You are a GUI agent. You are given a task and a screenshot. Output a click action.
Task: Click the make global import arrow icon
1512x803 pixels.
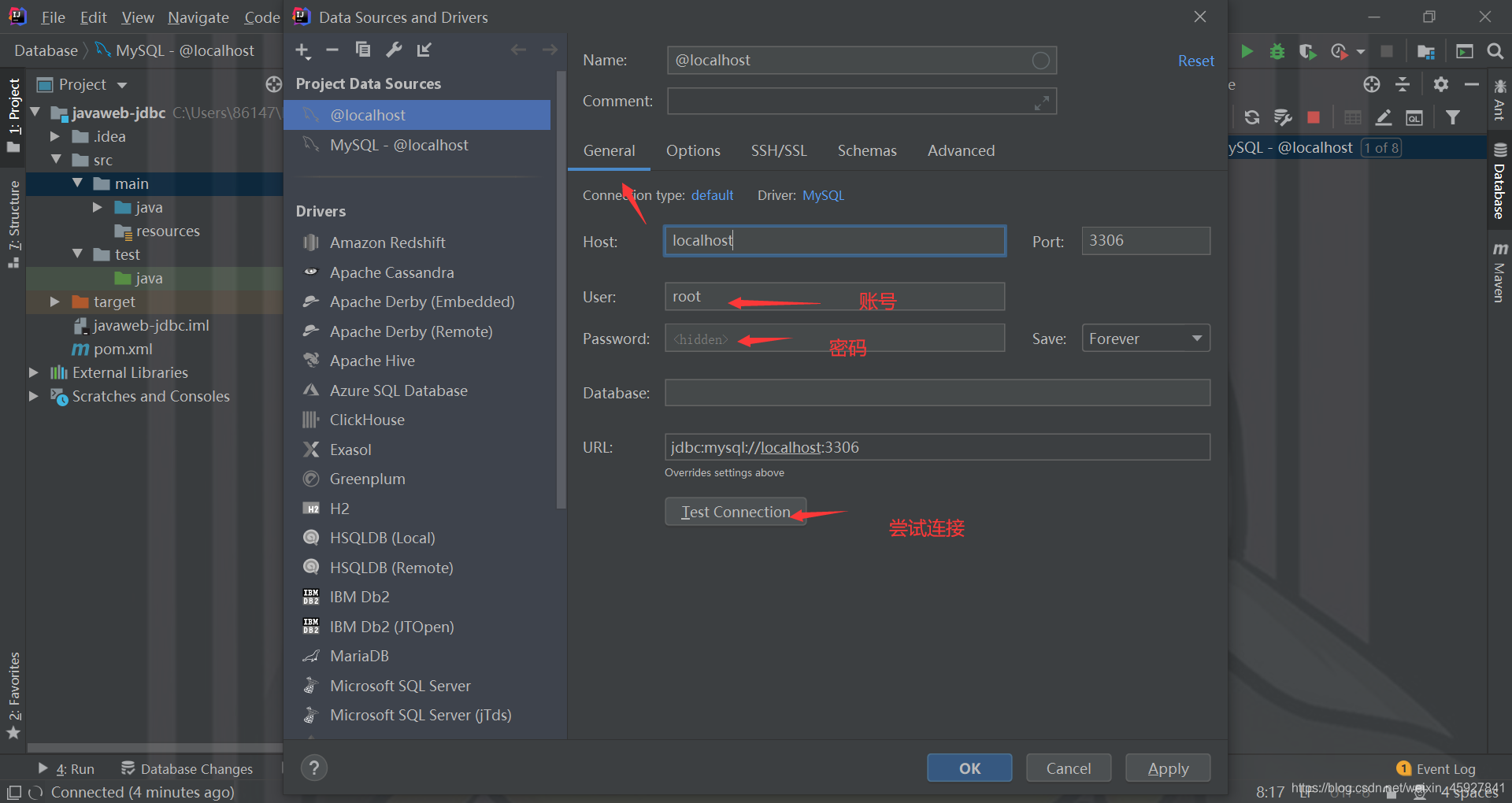point(424,50)
